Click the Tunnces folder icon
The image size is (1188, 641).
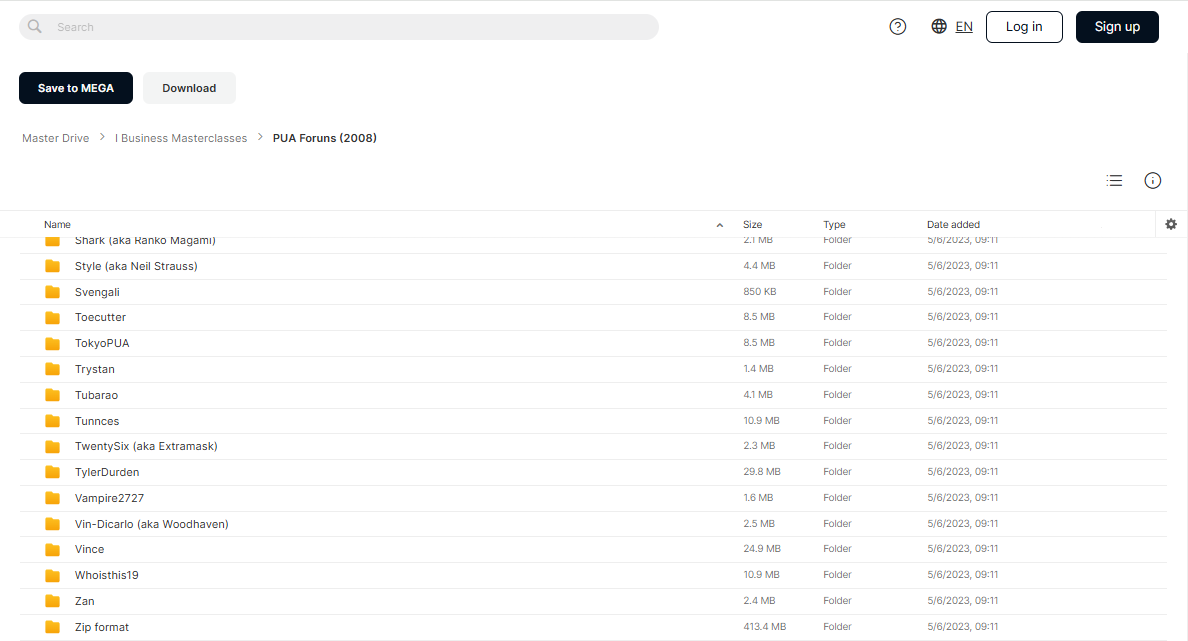52,421
